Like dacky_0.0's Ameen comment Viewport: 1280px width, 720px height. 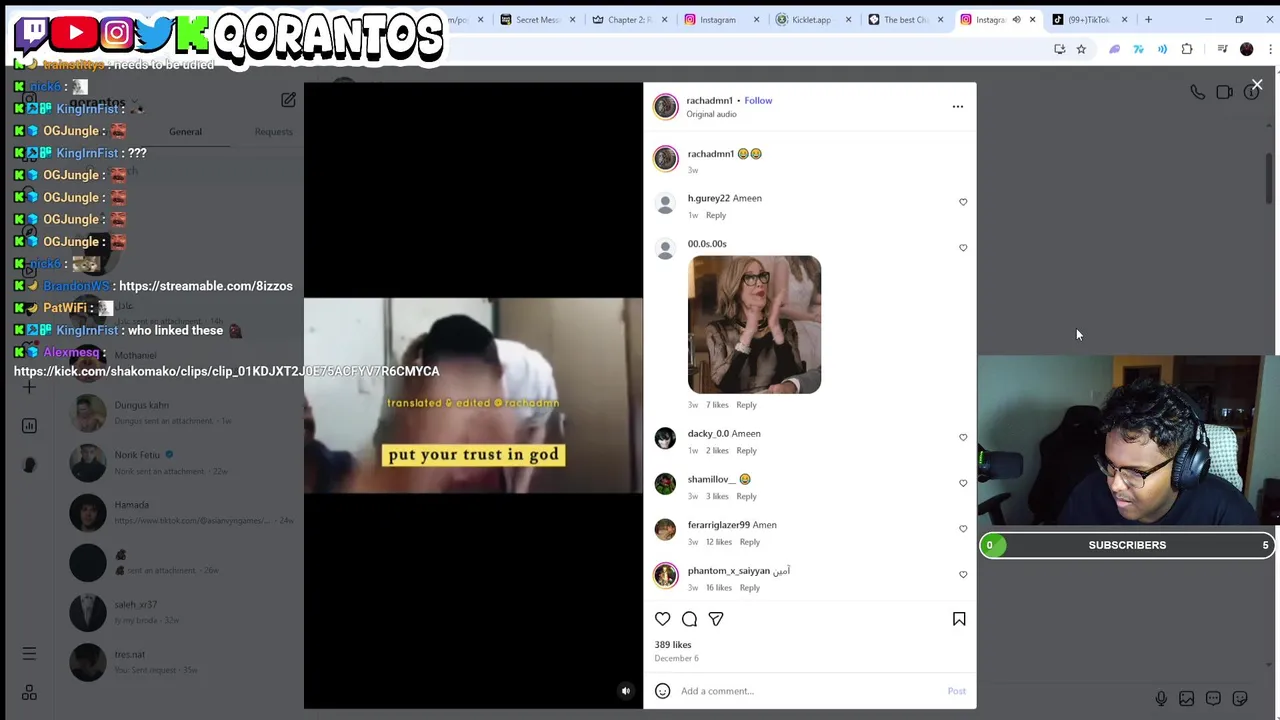pos(963,438)
